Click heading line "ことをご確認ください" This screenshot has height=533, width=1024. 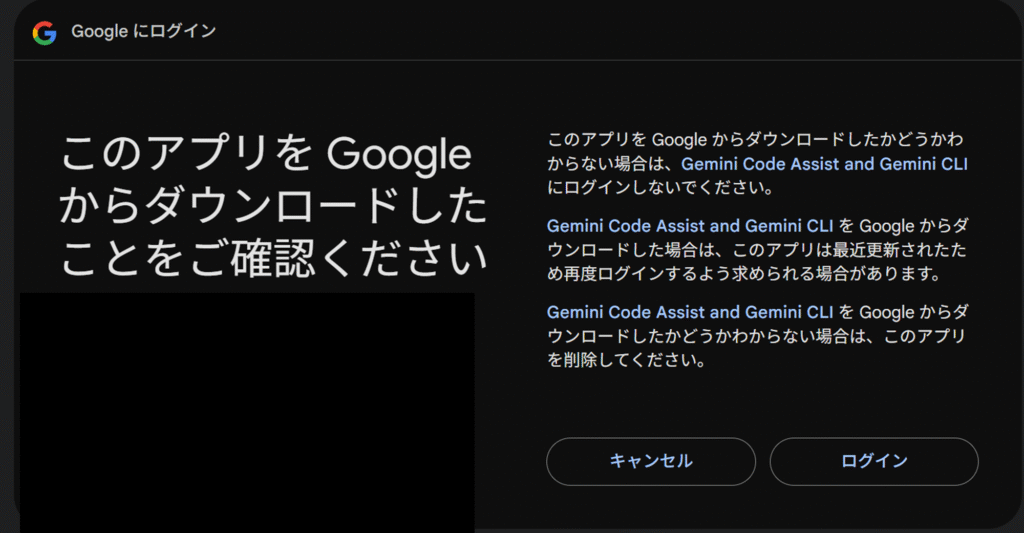coord(273,257)
